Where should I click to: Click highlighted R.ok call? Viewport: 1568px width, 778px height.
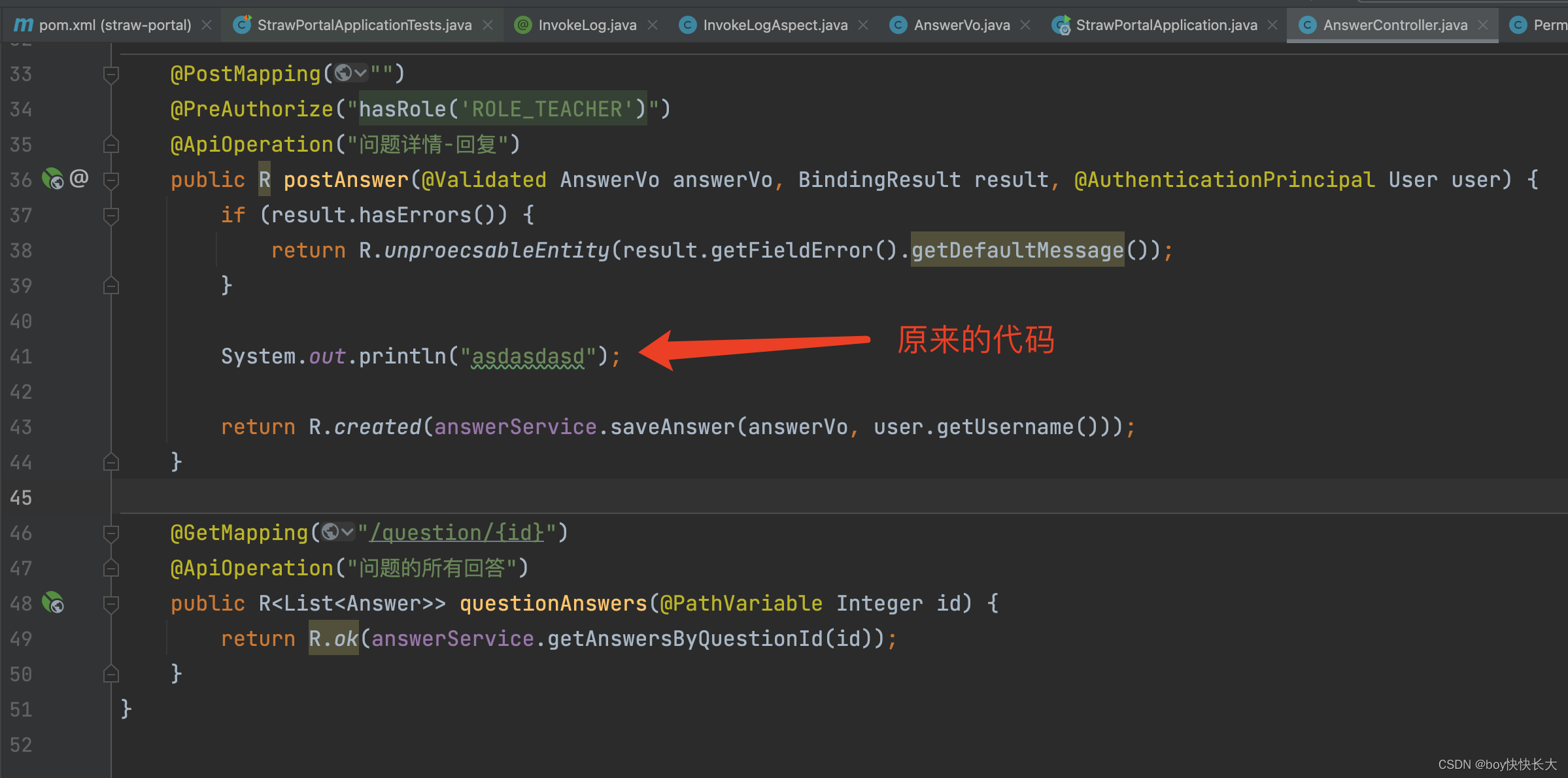point(333,639)
